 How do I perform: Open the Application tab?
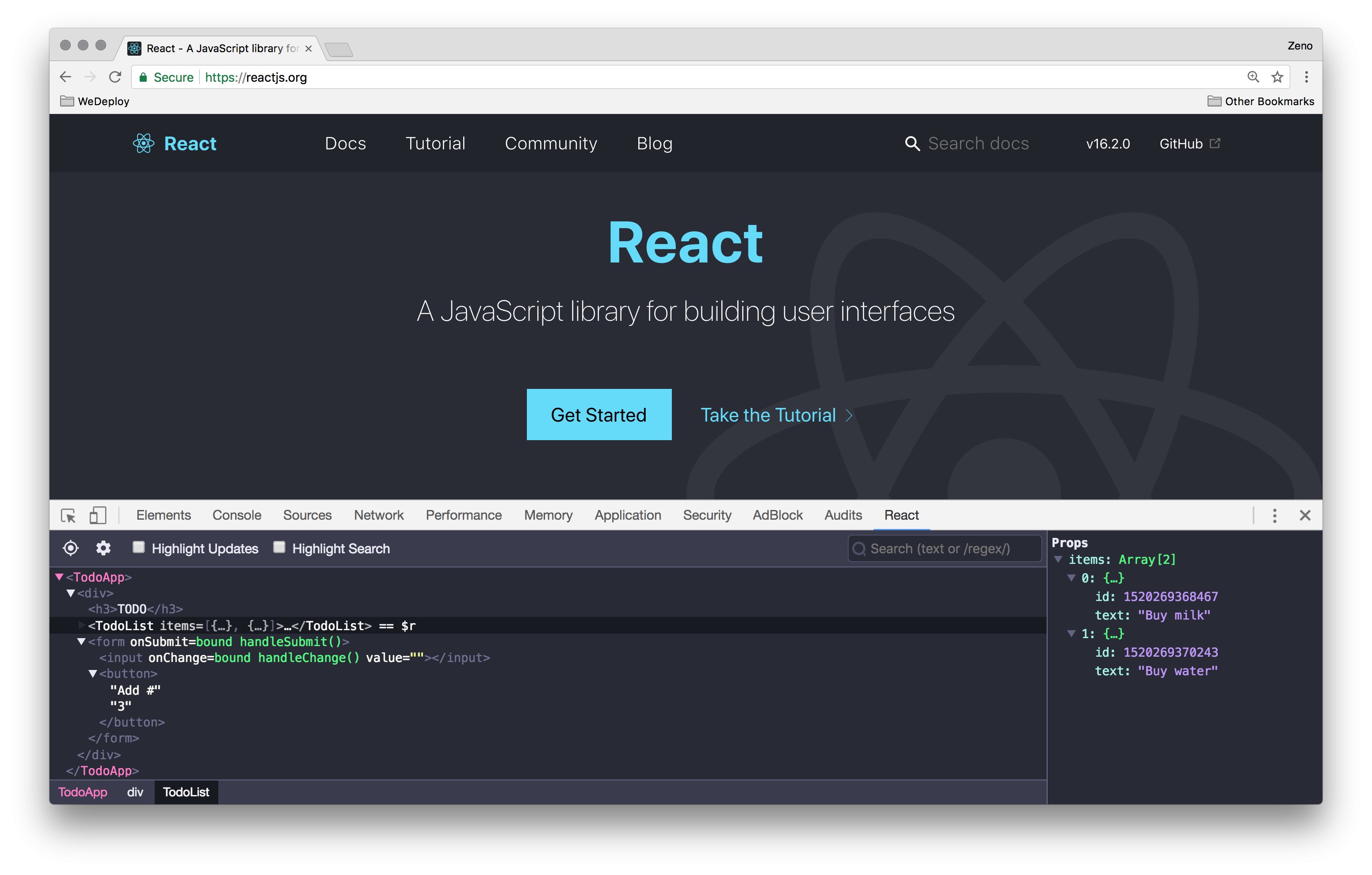click(628, 515)
